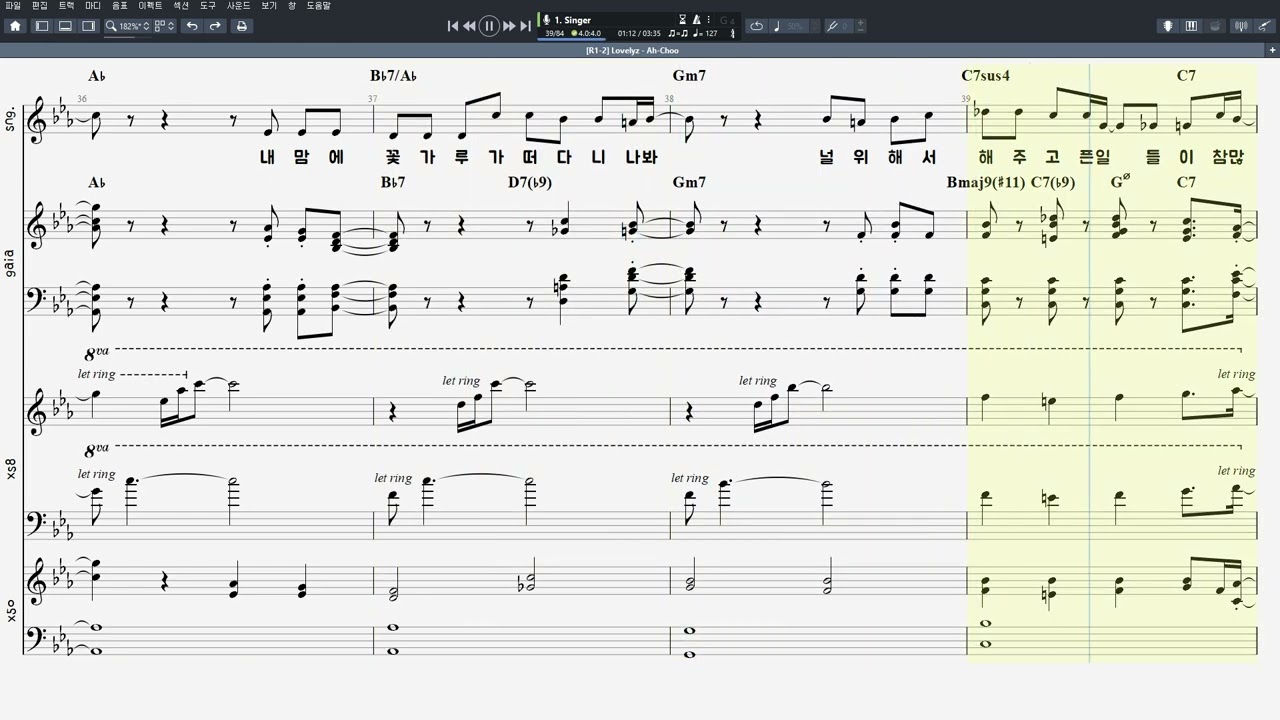The image size is (1280, 720).
Task: Open the 보기 menu
Action: [x=269, y=6]
